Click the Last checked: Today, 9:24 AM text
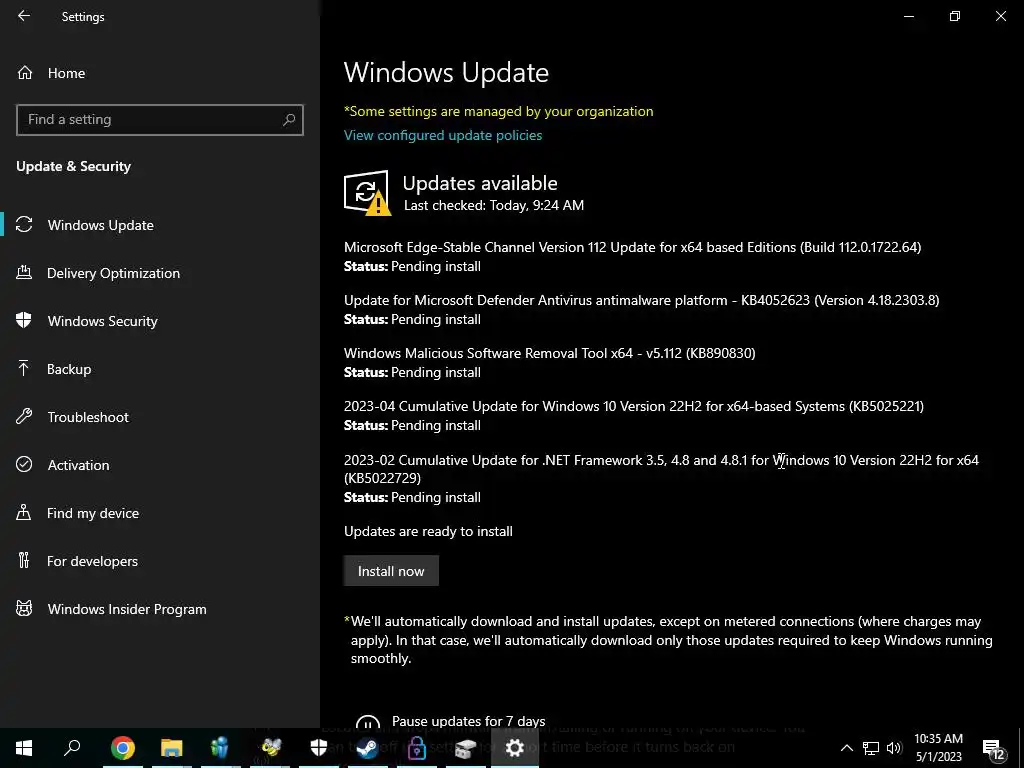 pyautogui.click(x=494, y=205)
